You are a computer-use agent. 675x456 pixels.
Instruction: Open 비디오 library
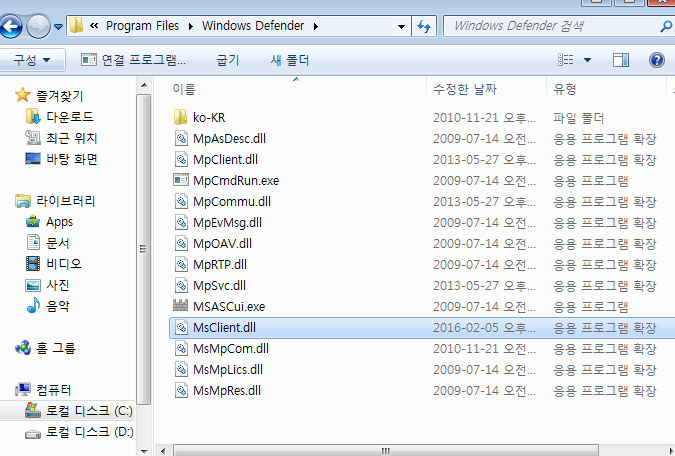[64, 264]
